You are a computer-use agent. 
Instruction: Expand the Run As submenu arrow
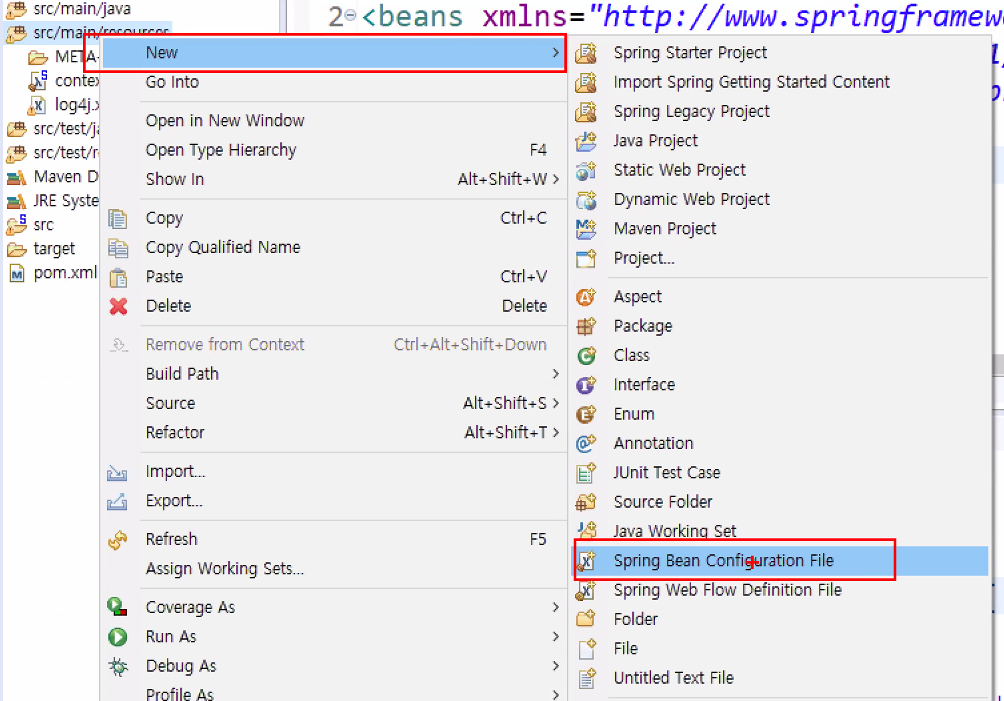click(x=555, y=636)
